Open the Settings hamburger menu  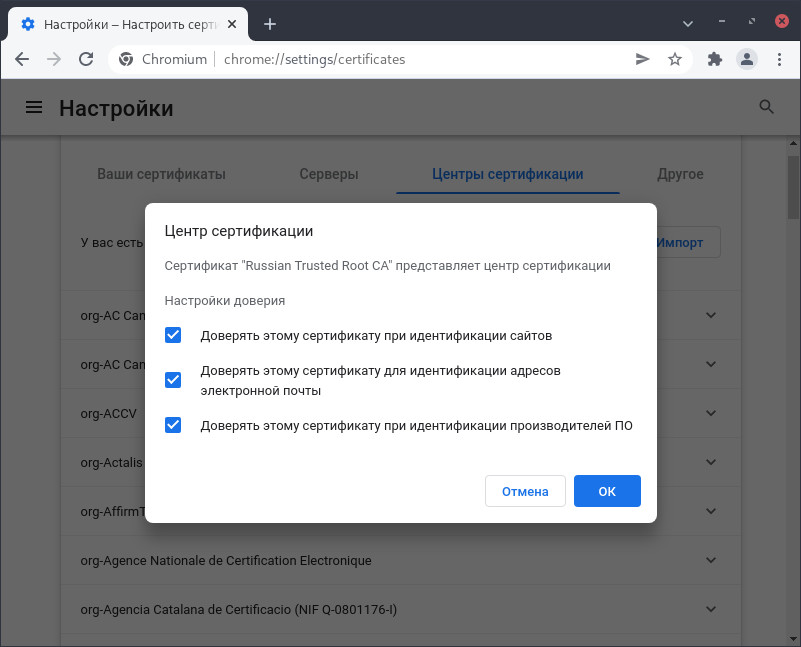34,107
